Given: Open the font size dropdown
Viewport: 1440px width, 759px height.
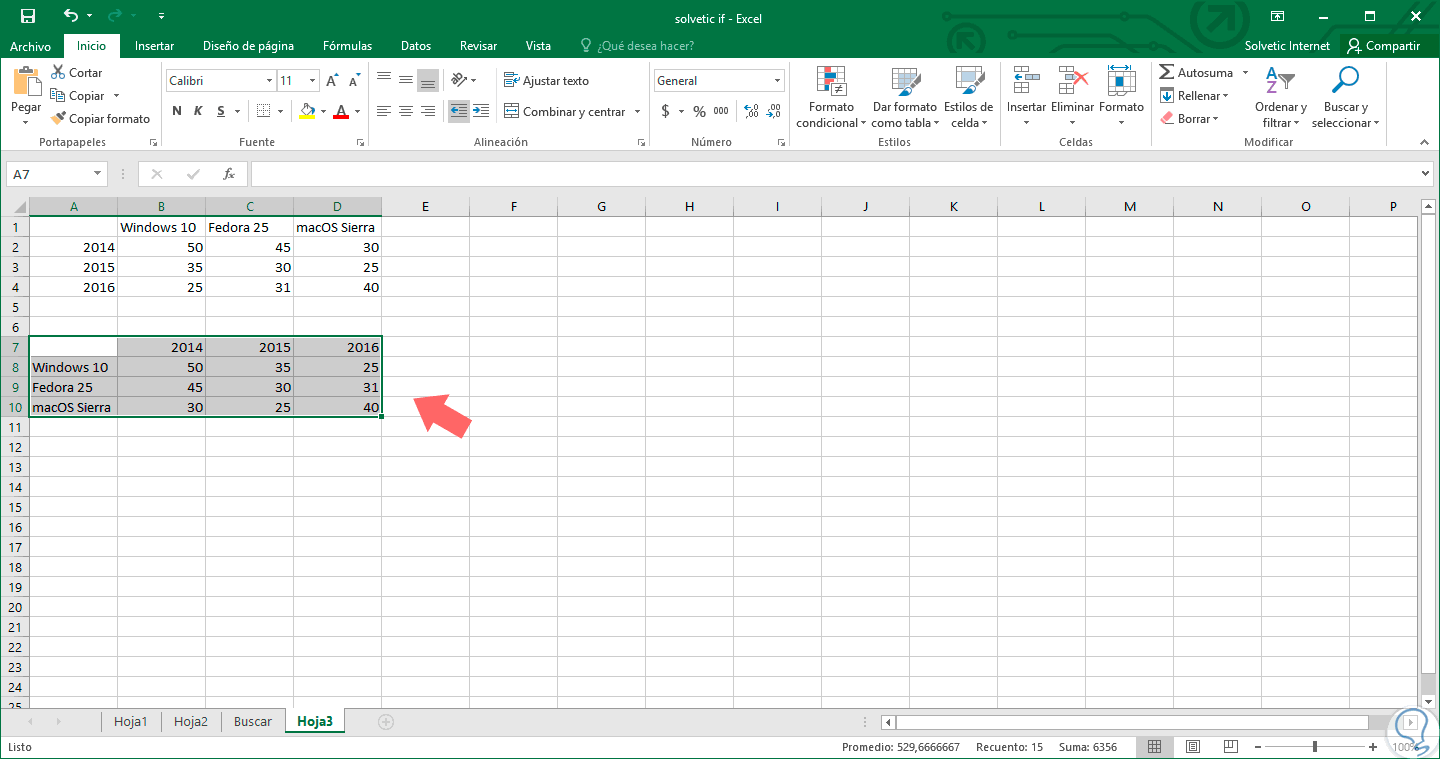Looking at the screenshot, I should pos(313,81).
